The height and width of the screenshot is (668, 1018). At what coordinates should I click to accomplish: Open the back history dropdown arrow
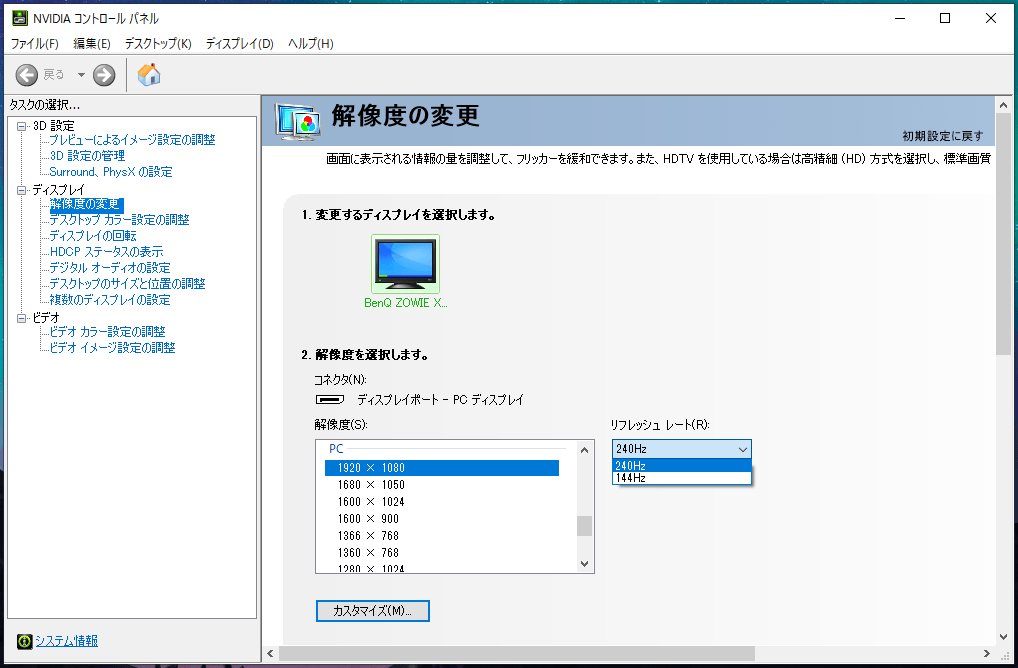coord(81,75)
